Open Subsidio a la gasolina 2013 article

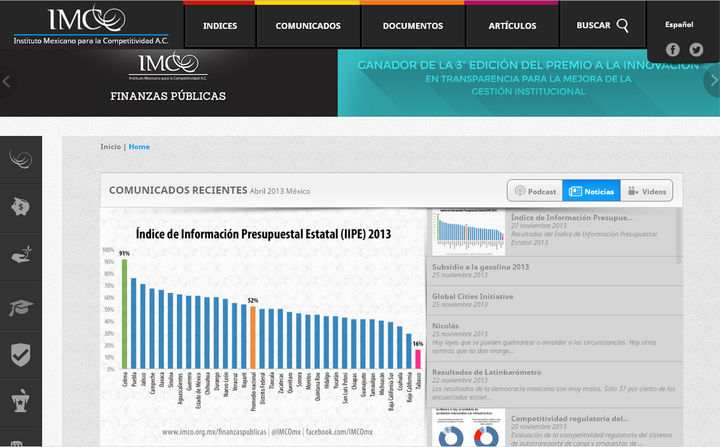pos(479,268)
